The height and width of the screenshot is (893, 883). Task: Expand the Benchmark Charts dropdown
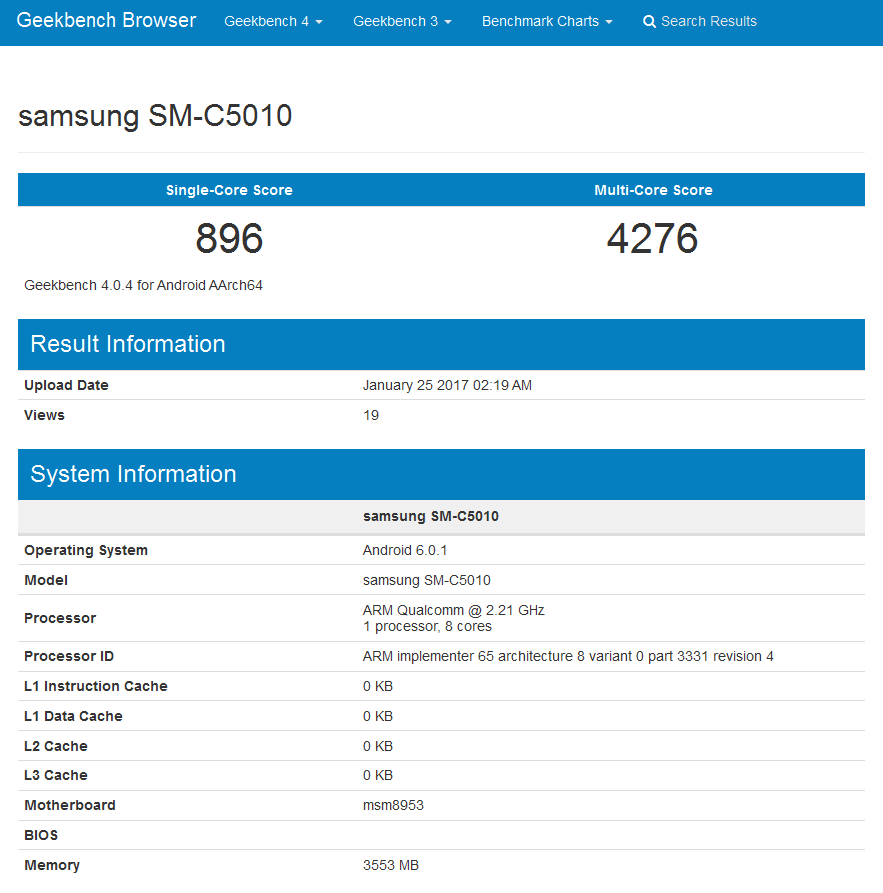pyautogui.click(x=547, y=22)
